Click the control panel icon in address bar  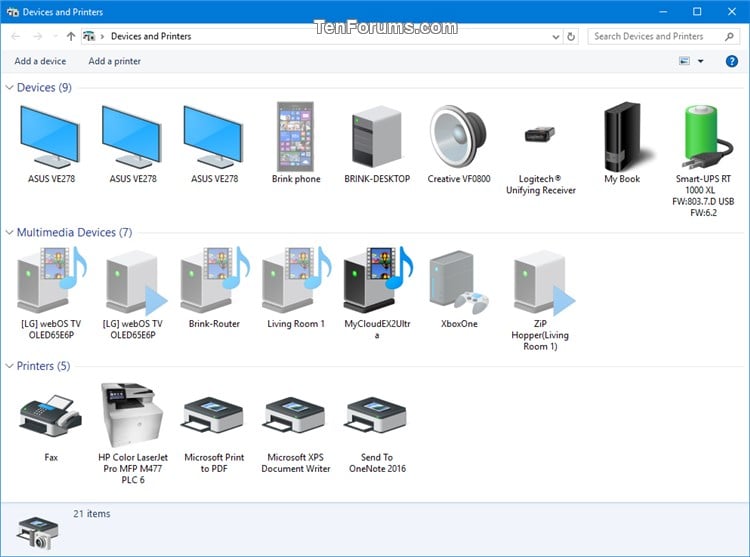point(88,36)
